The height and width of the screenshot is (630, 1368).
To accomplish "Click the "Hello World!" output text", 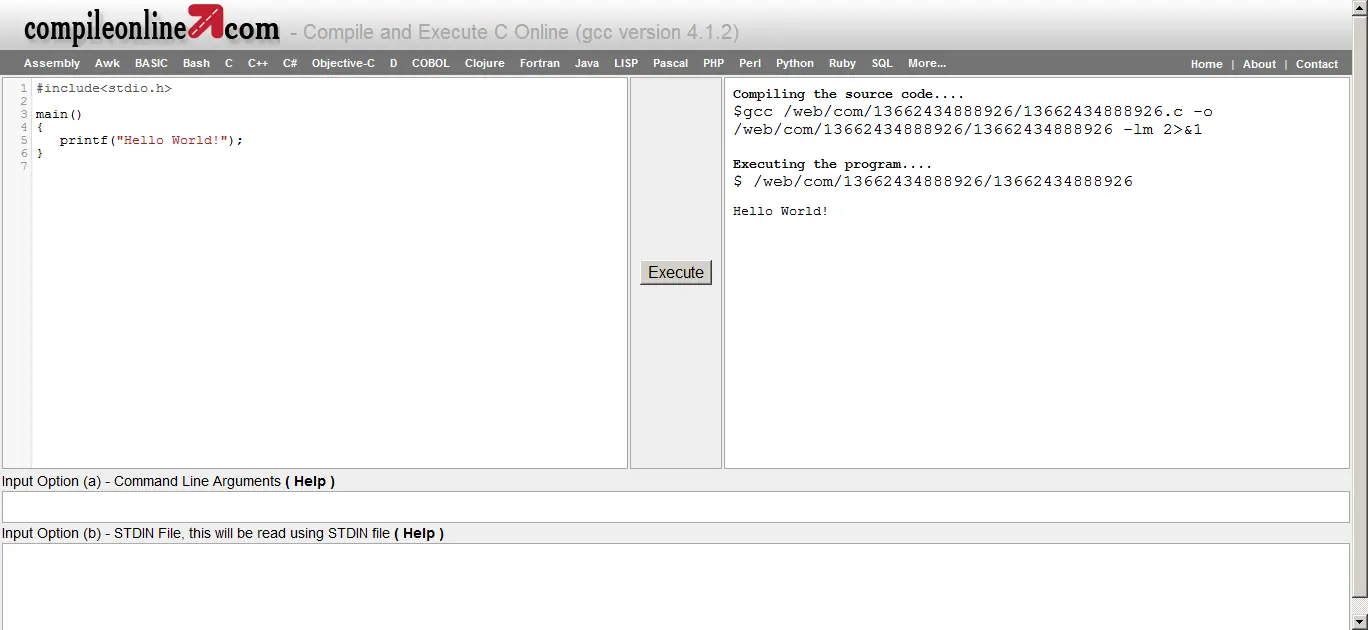I will tap(781, 211).
